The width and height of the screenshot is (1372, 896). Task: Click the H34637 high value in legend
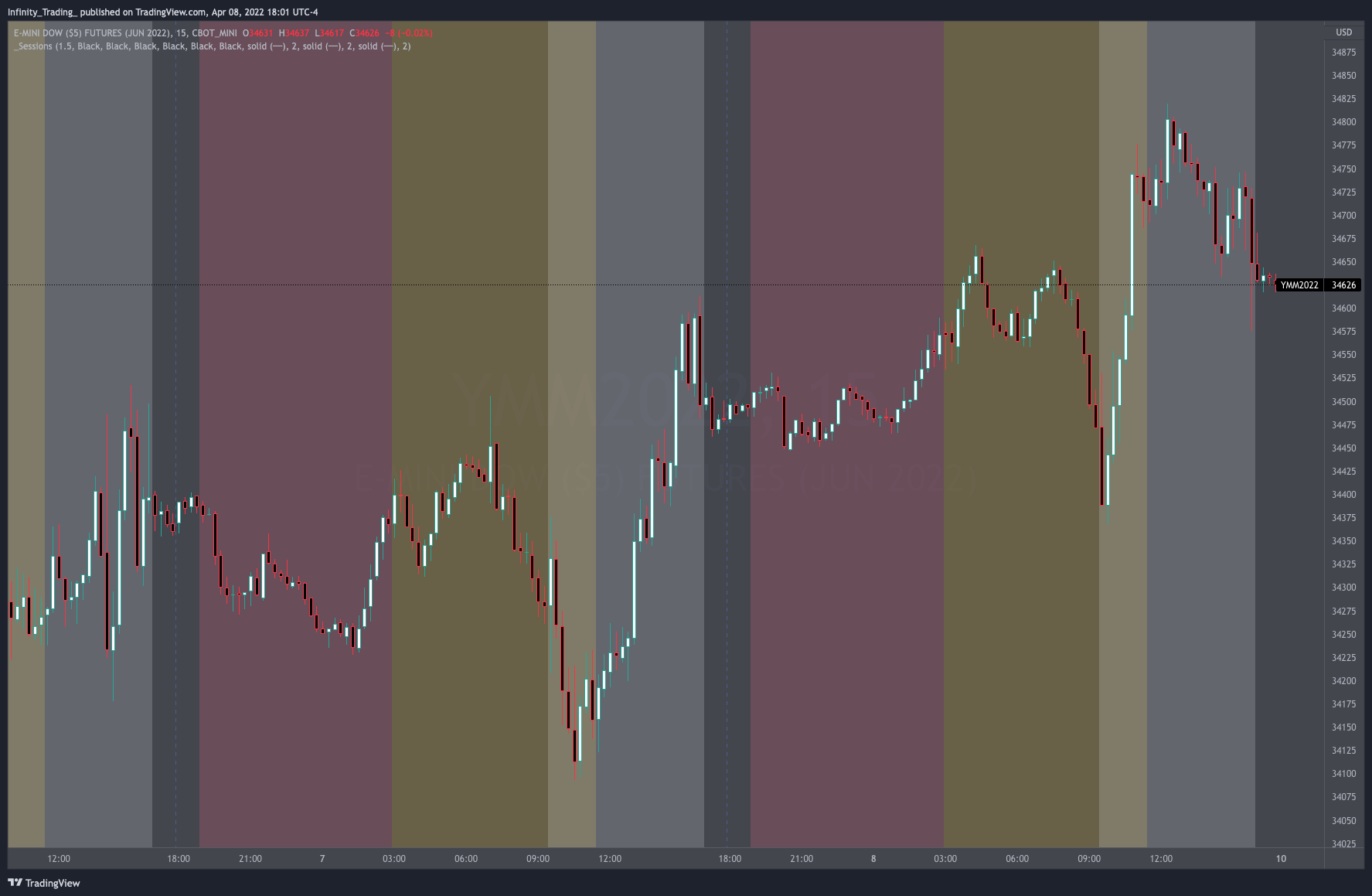[x=294, y=33]
